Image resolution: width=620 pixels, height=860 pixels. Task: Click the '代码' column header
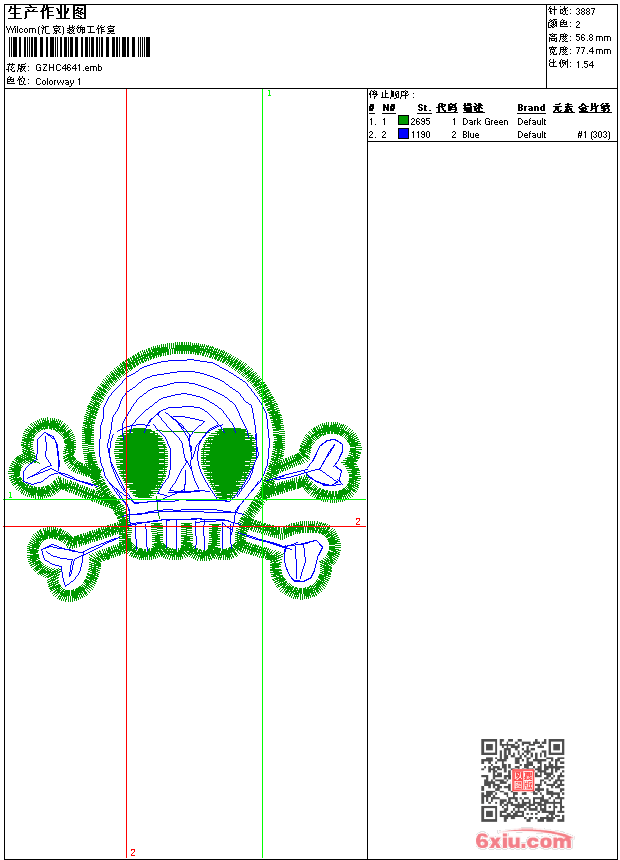pos(447,108)
